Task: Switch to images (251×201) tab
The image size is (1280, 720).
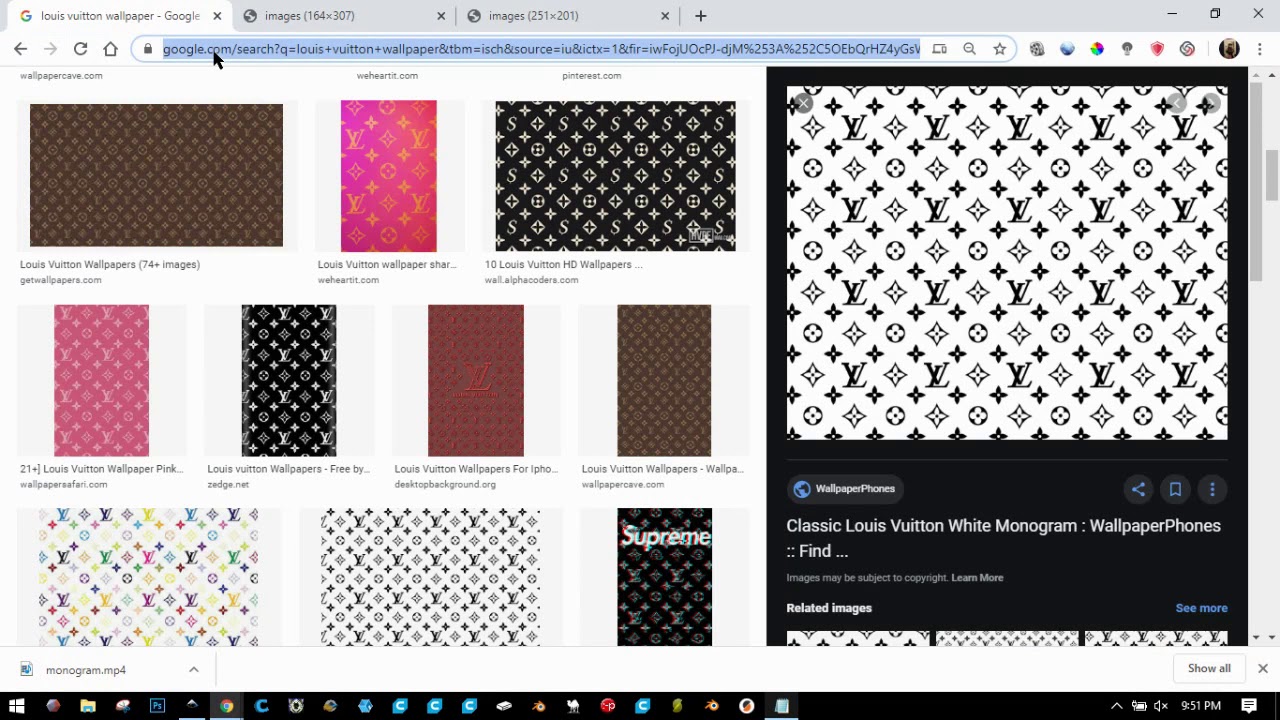Action: [x=569, y=16]
